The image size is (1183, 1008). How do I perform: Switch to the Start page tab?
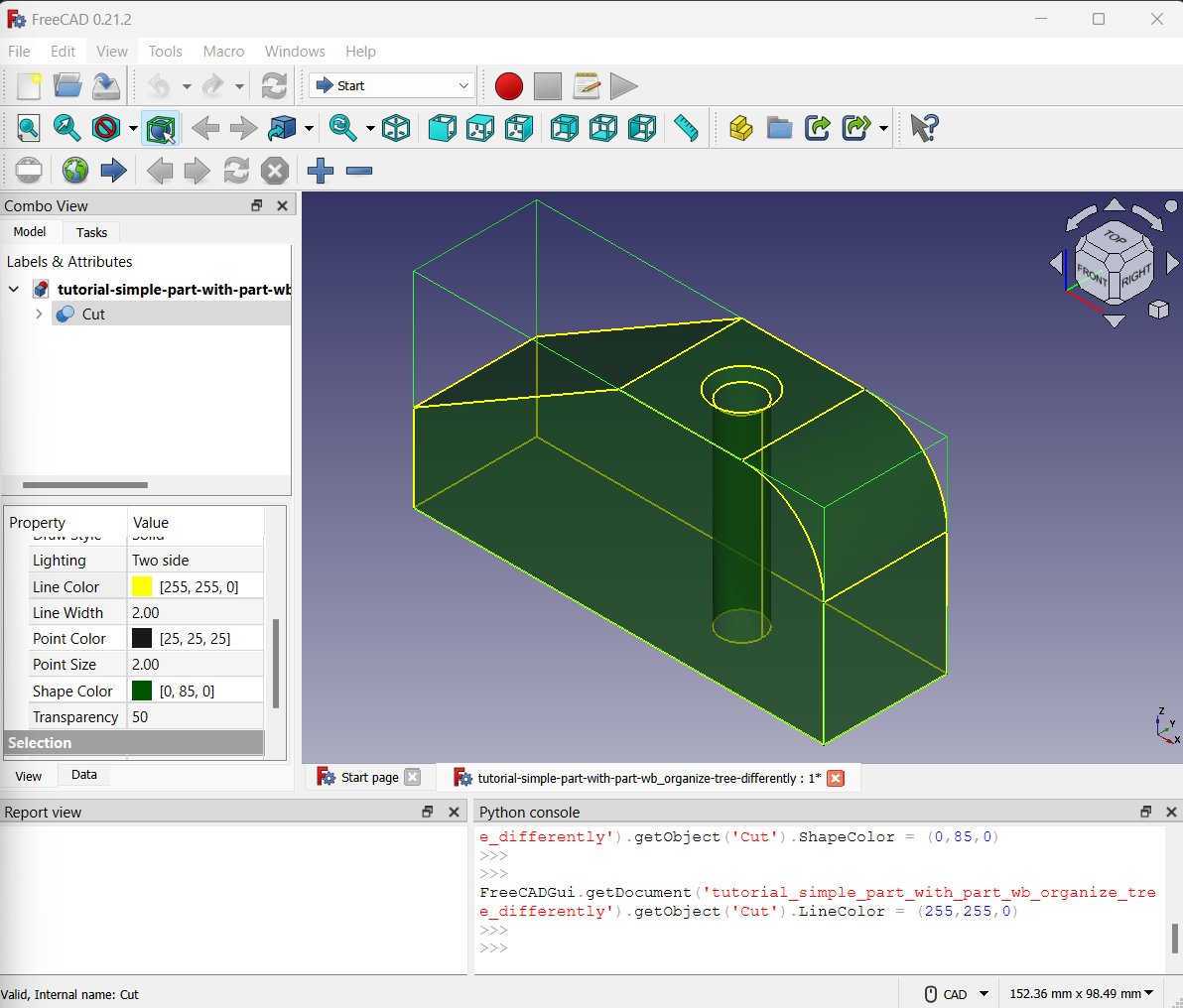369,777
